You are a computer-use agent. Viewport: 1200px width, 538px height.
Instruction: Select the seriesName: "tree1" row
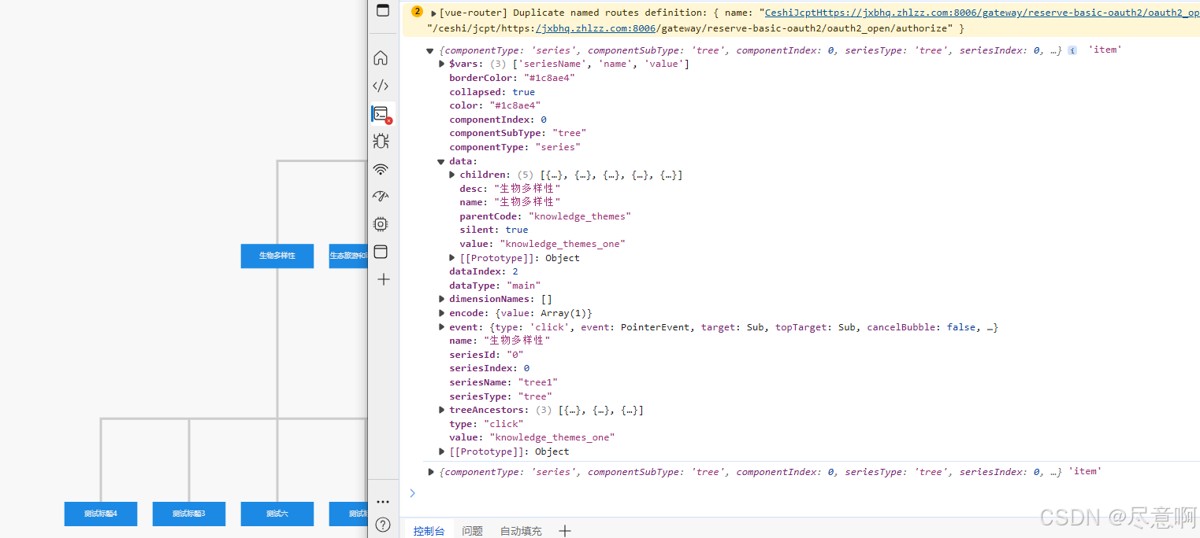coord(504,383)
